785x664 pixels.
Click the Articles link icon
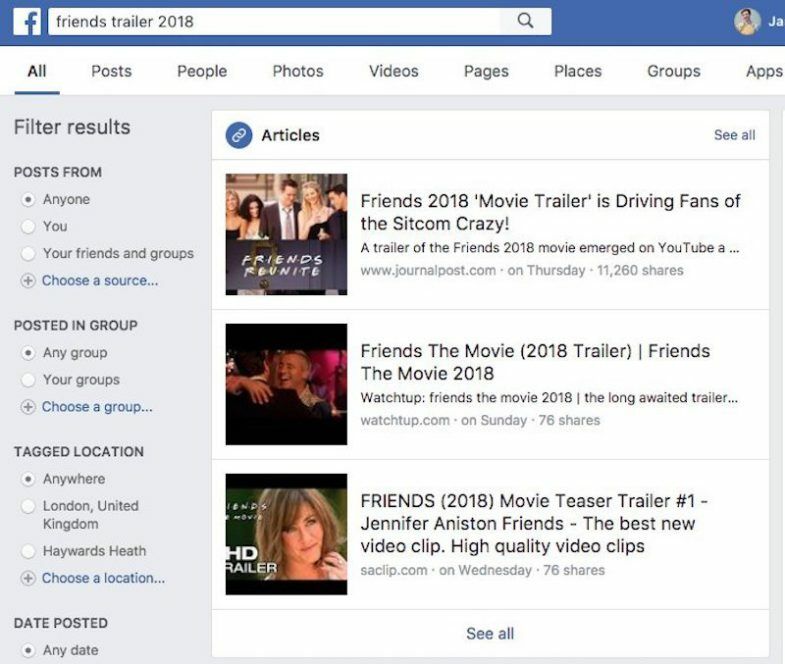point(239,135)
